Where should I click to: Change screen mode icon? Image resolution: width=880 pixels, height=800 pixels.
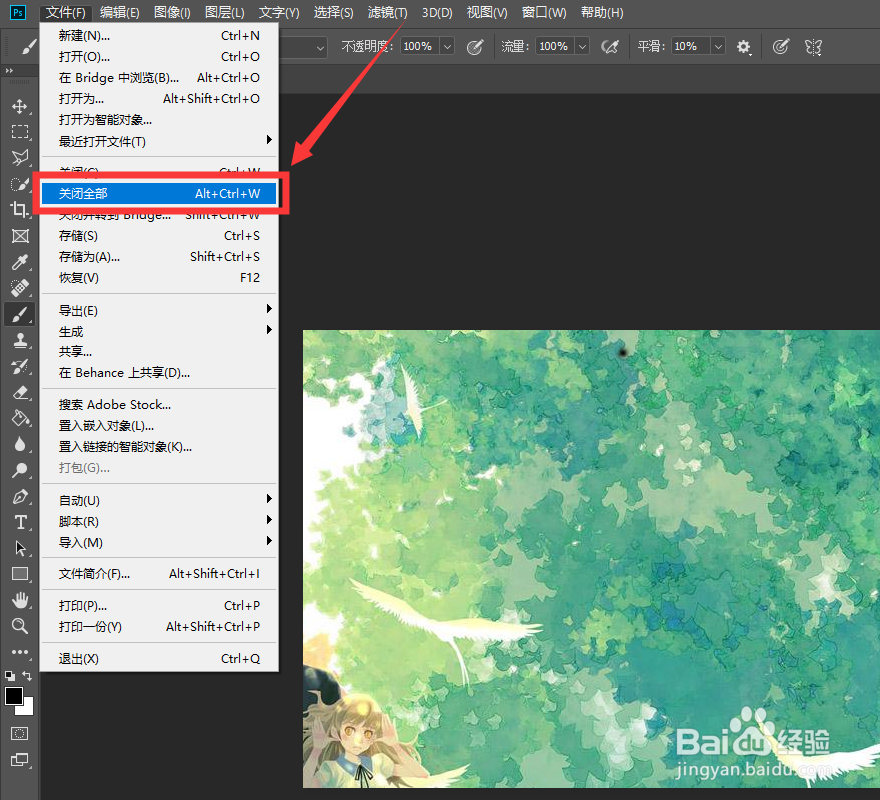[20, 760]
